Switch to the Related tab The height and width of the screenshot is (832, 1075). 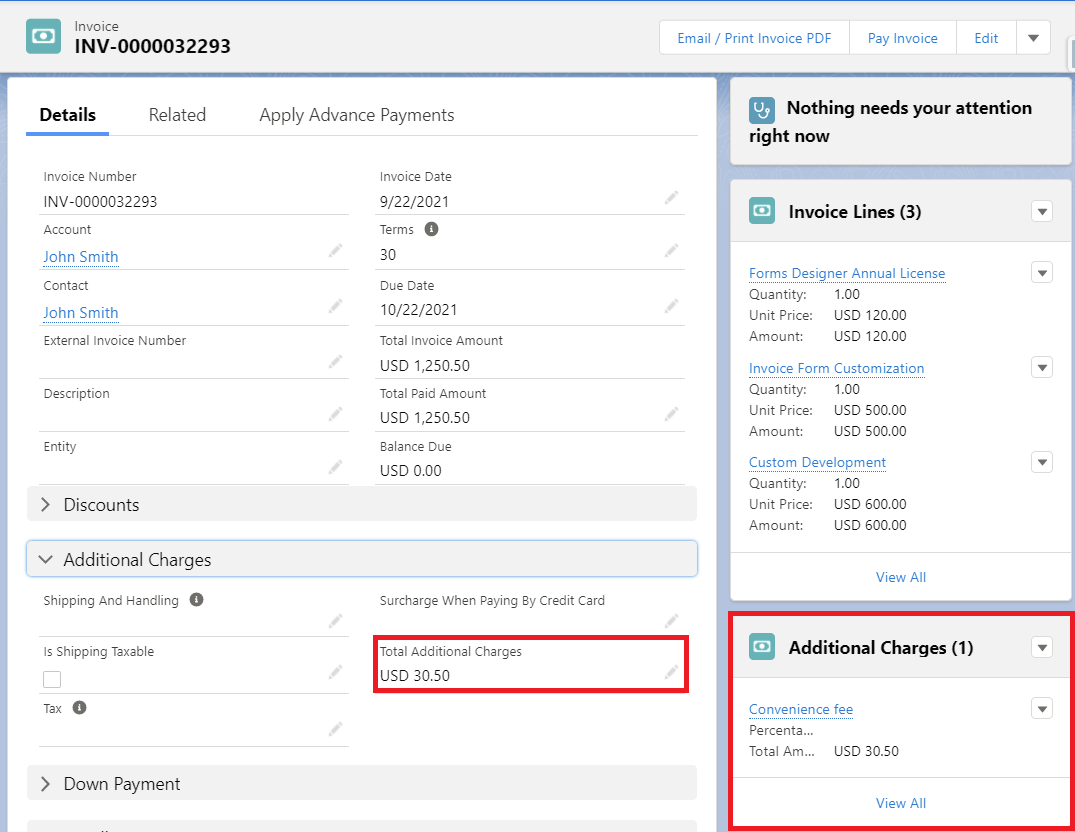tap(177, 115)
